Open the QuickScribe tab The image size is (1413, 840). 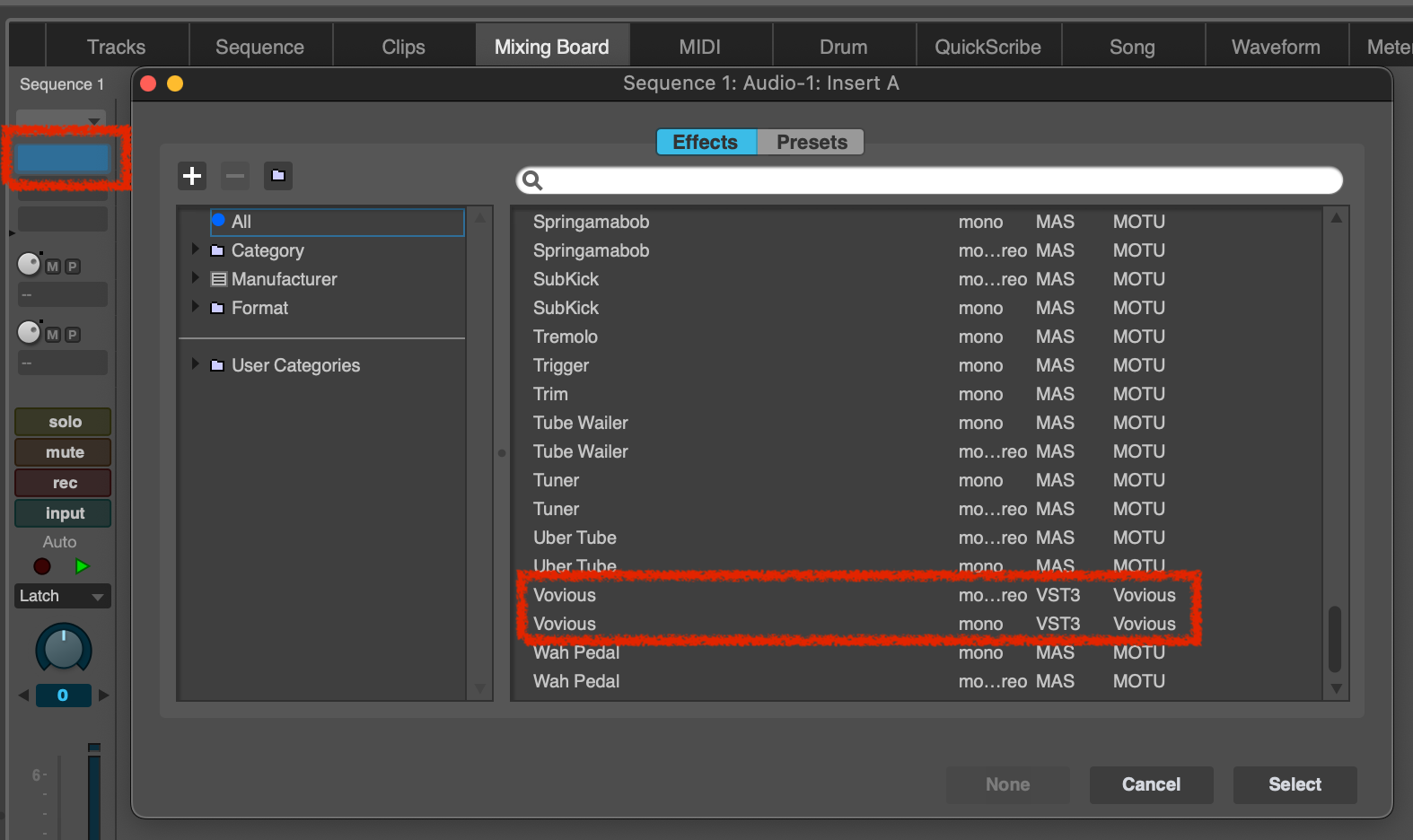pos(987,47)
